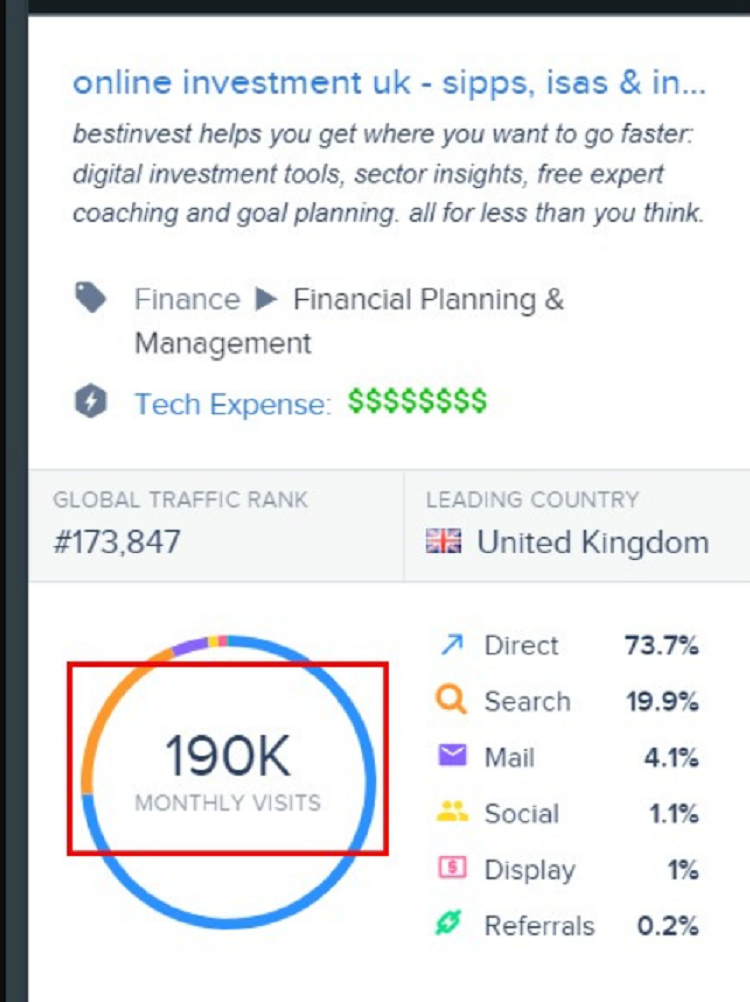Select Financial Planning & Management subcategory
The height and width of the screenshot is (1002, 750).
pos(349,321)
